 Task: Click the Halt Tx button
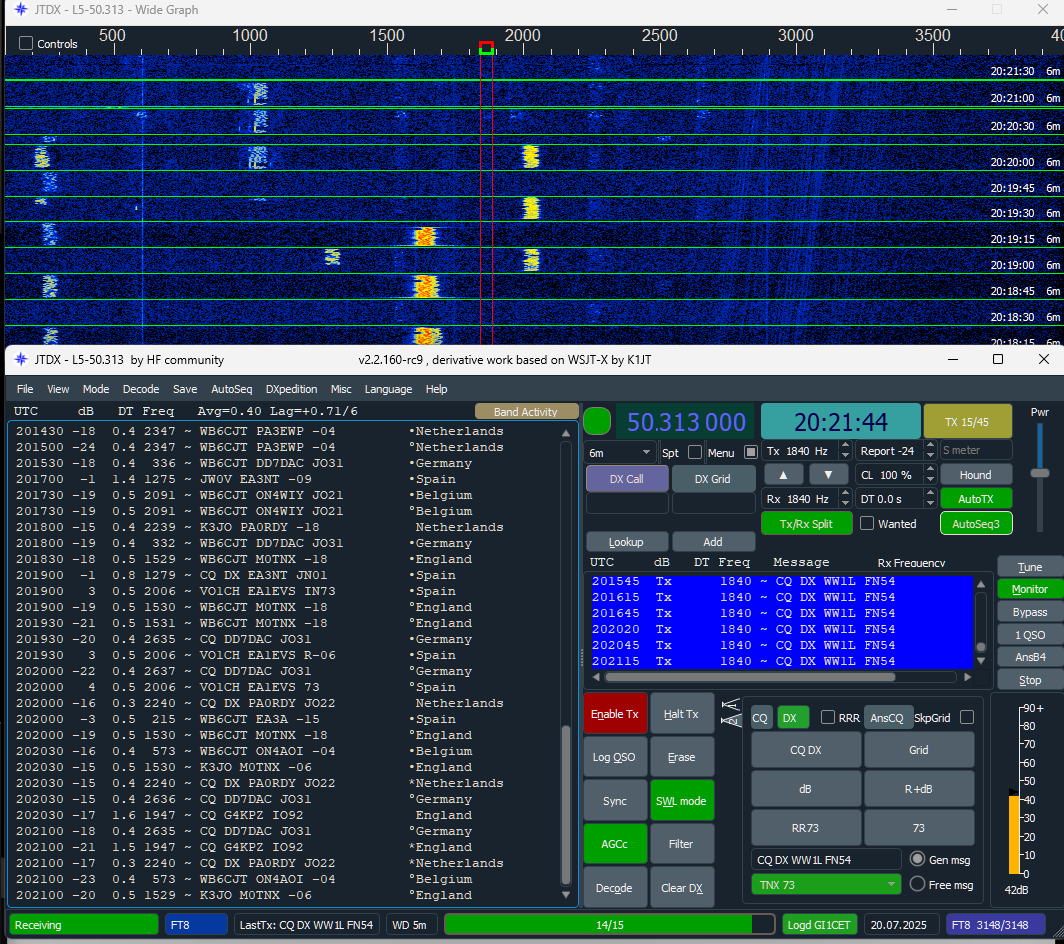click(681, 713)
